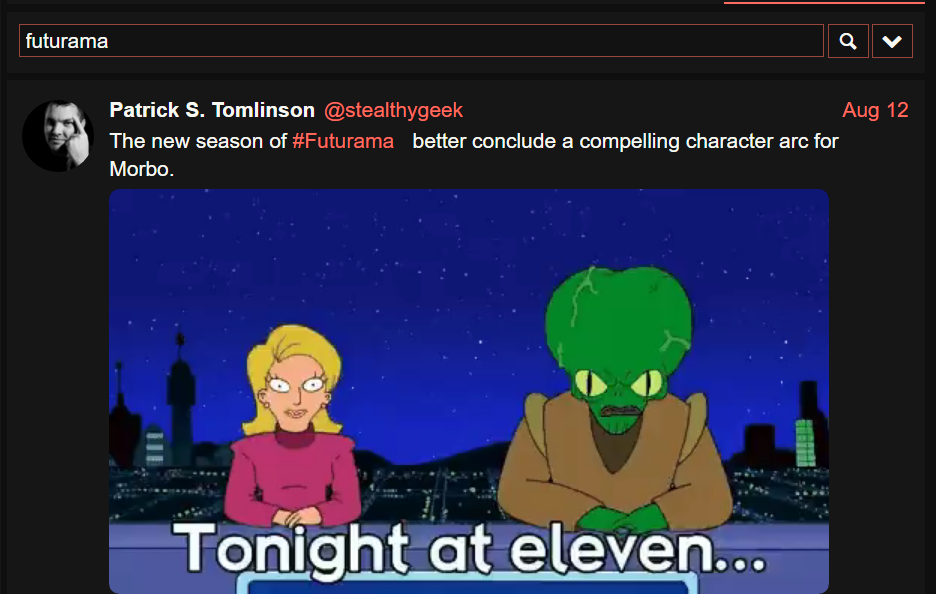Click the magnifying glass search button
The height and width of the screenshot is (594, 936).
click(848, 41)
